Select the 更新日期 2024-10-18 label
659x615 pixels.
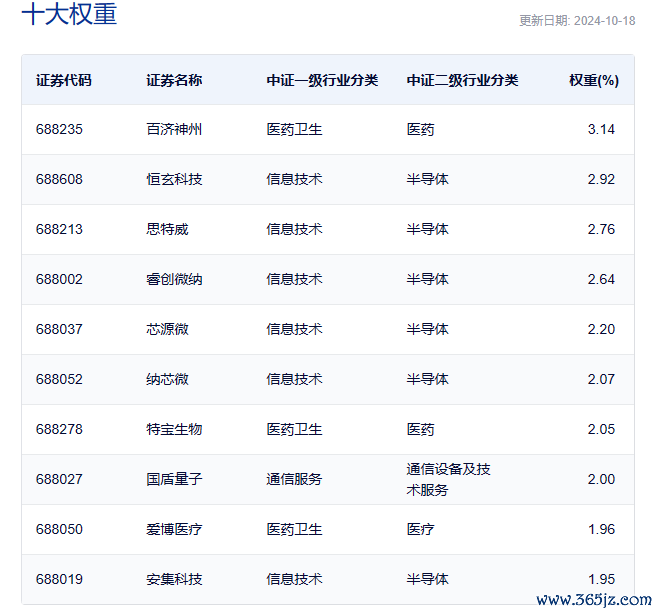[577, 21]
